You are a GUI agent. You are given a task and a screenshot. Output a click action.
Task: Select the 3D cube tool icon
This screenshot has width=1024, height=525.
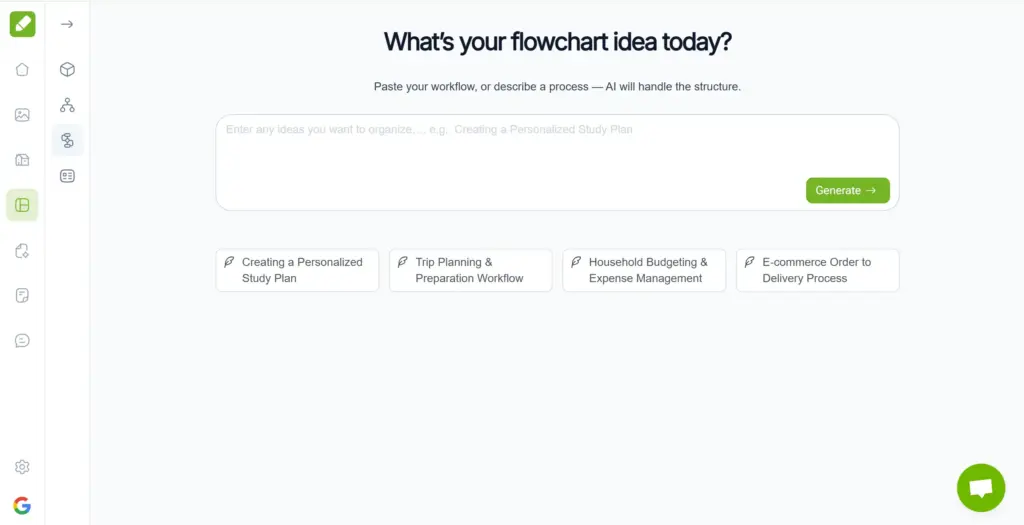(67, 70)
